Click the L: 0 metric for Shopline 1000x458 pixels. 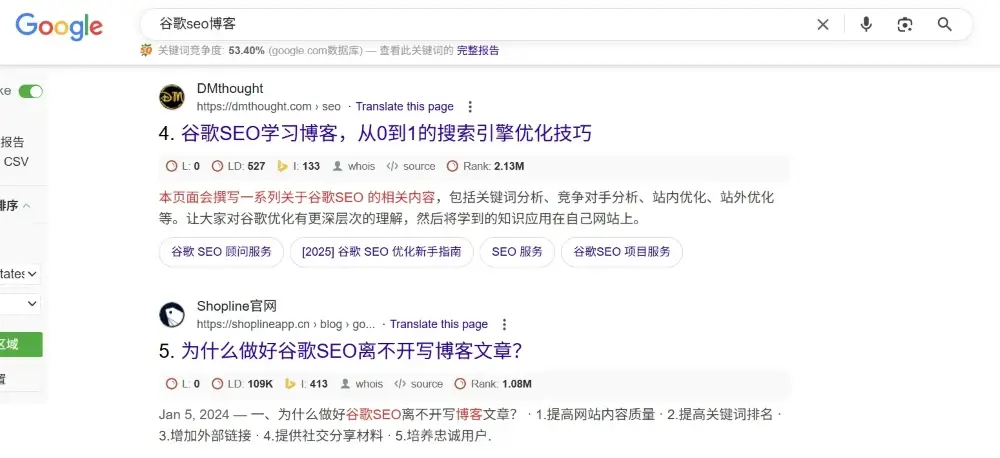click(183, 384)
